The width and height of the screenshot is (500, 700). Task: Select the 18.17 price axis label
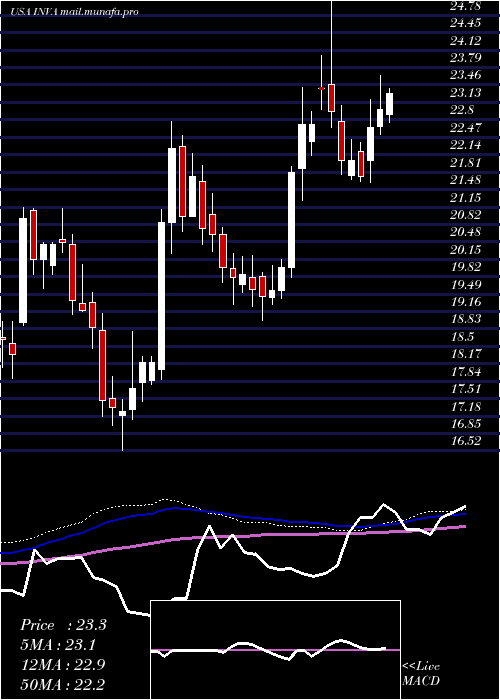466,354
